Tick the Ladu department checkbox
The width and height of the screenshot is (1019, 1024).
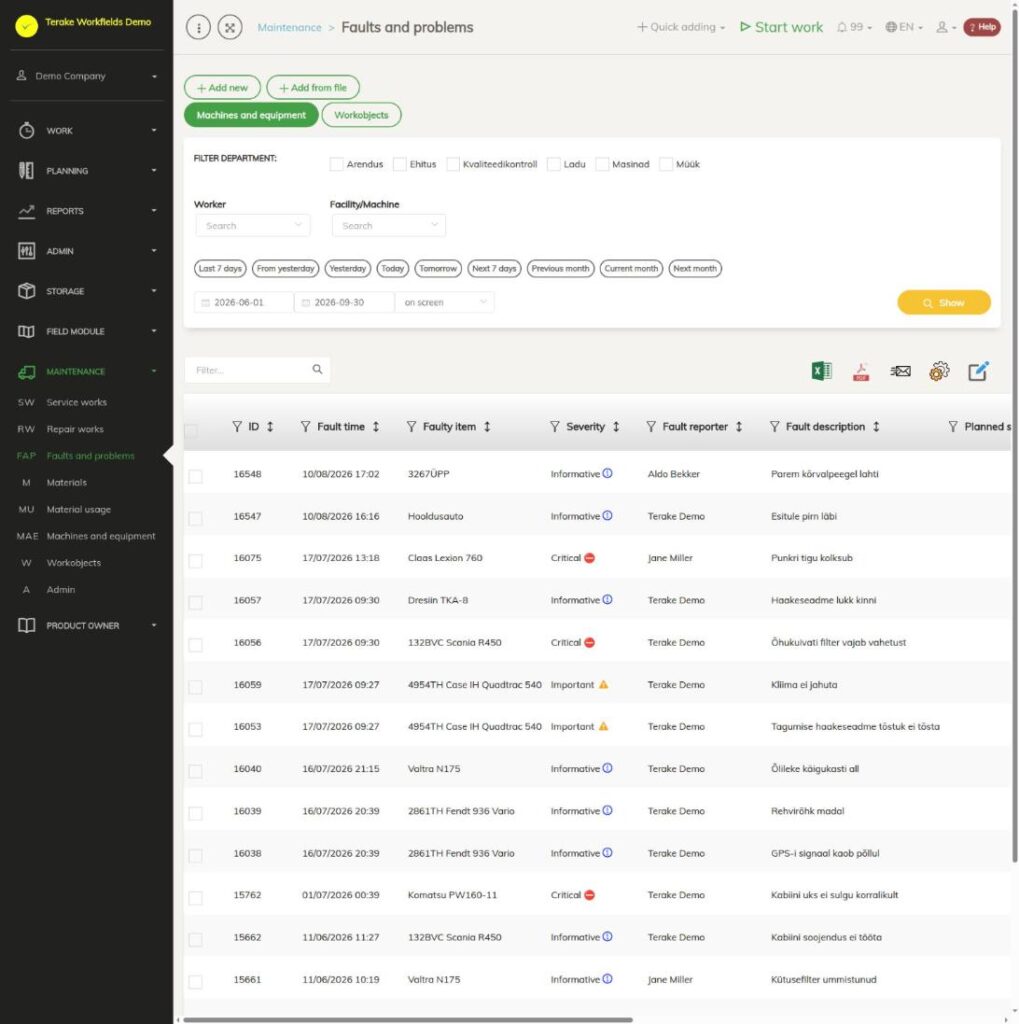(553, 164)
